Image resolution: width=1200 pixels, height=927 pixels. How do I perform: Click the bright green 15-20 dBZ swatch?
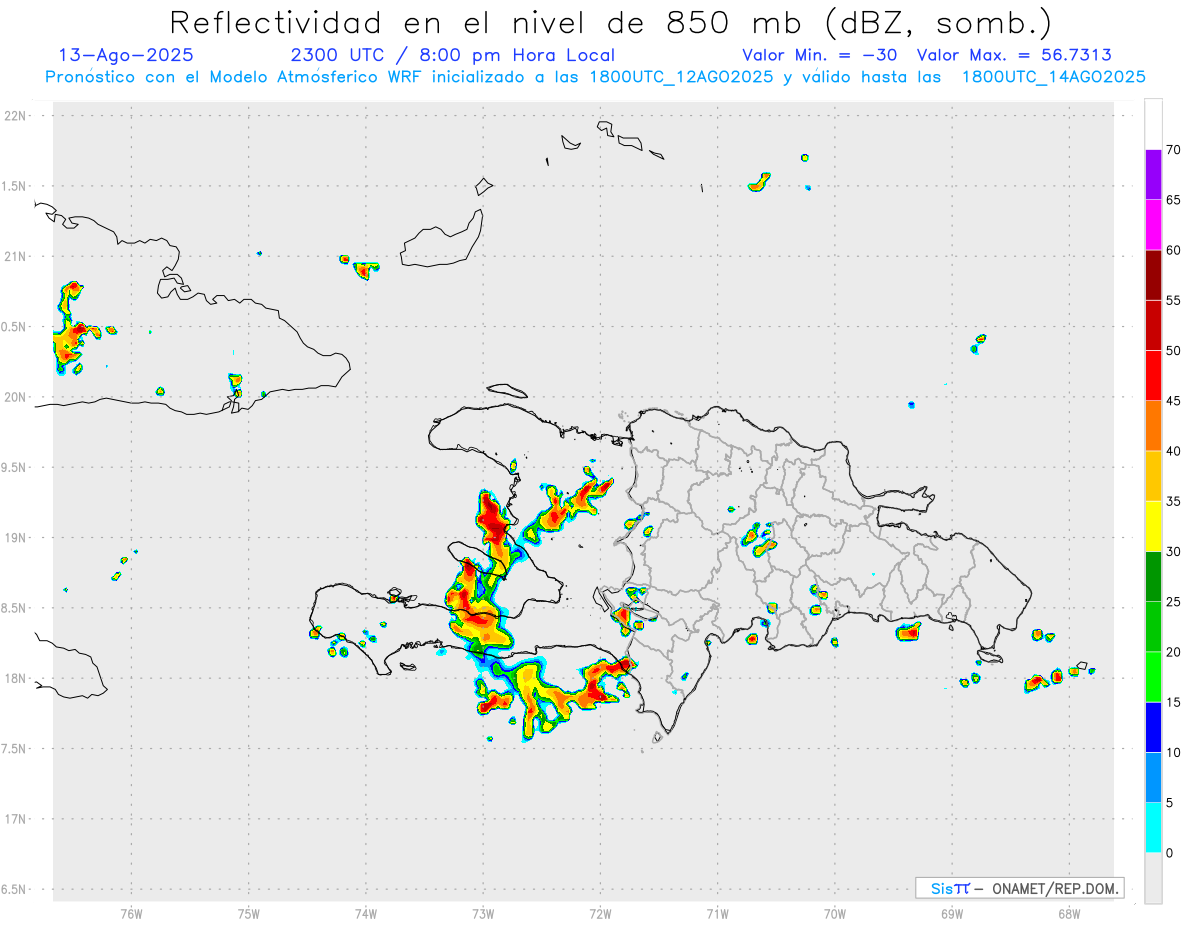pyautogui.click(x=1153, y=677)
